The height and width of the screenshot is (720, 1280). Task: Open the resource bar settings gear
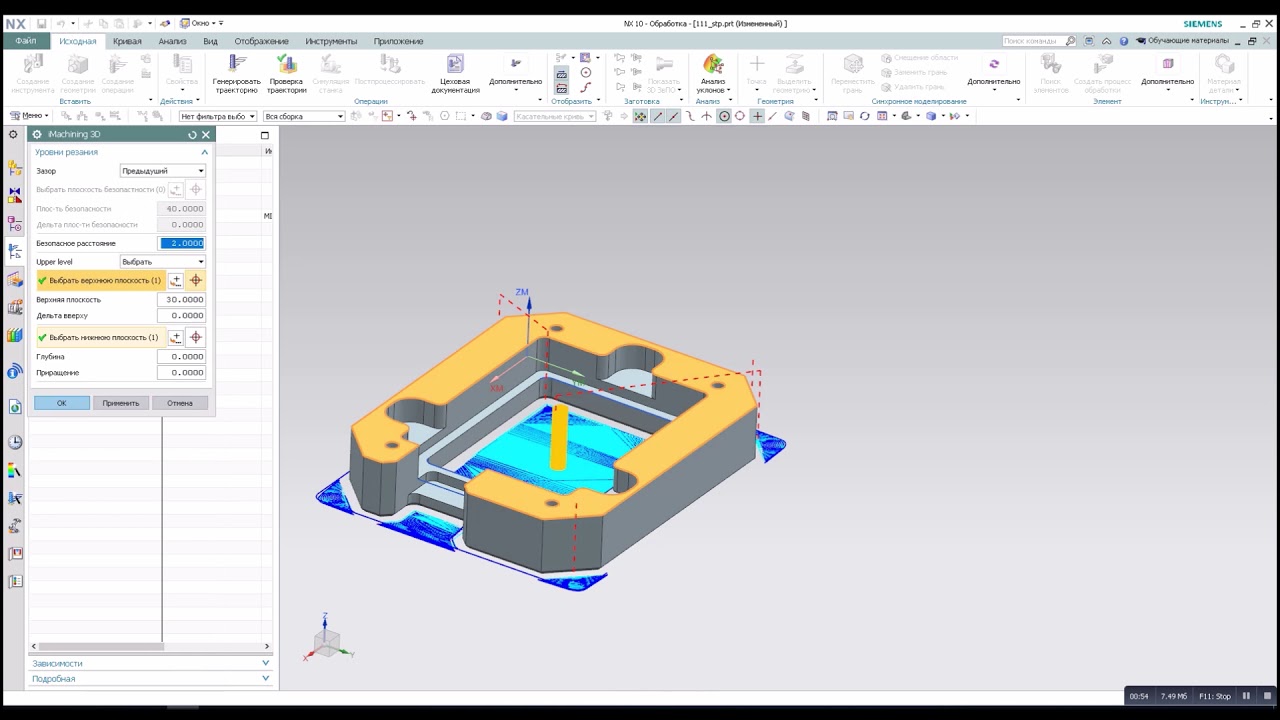[13, 135]
